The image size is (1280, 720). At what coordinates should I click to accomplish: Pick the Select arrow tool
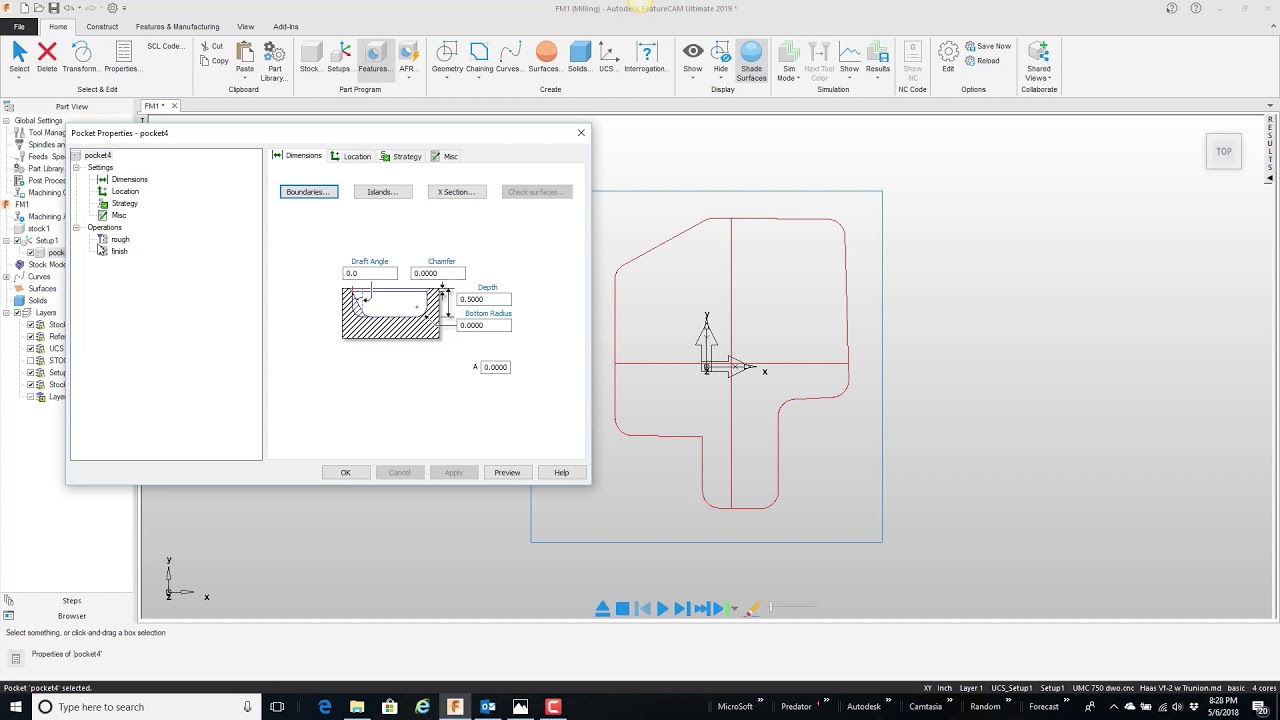tap(19, 57)
